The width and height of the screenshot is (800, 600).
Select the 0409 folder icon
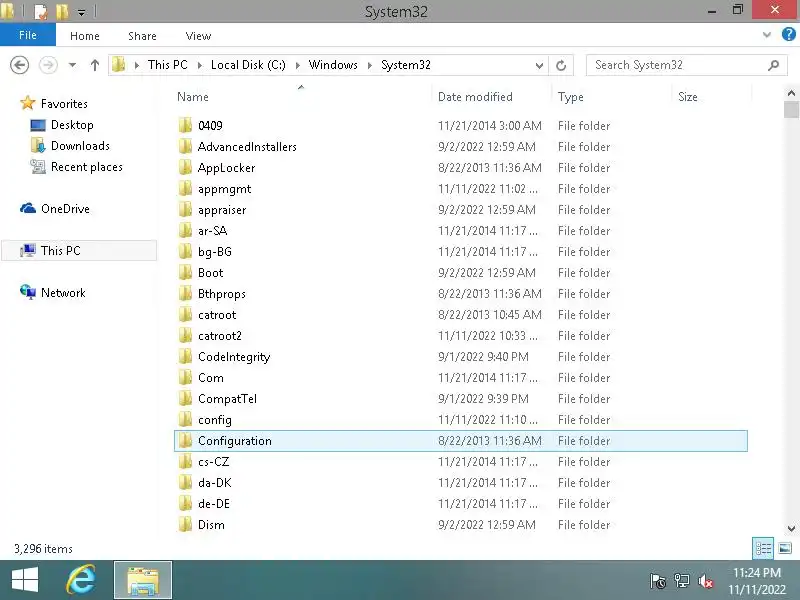click(186, 126)
